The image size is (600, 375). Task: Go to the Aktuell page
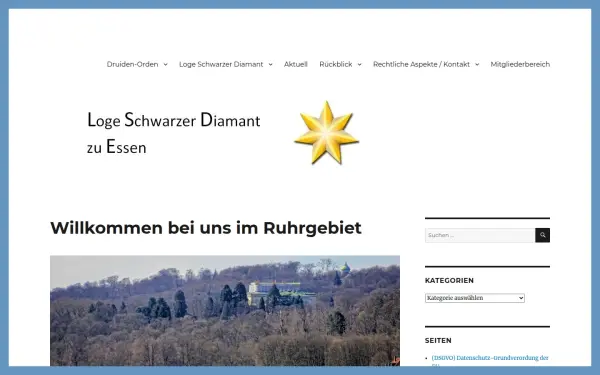point(296,64)
